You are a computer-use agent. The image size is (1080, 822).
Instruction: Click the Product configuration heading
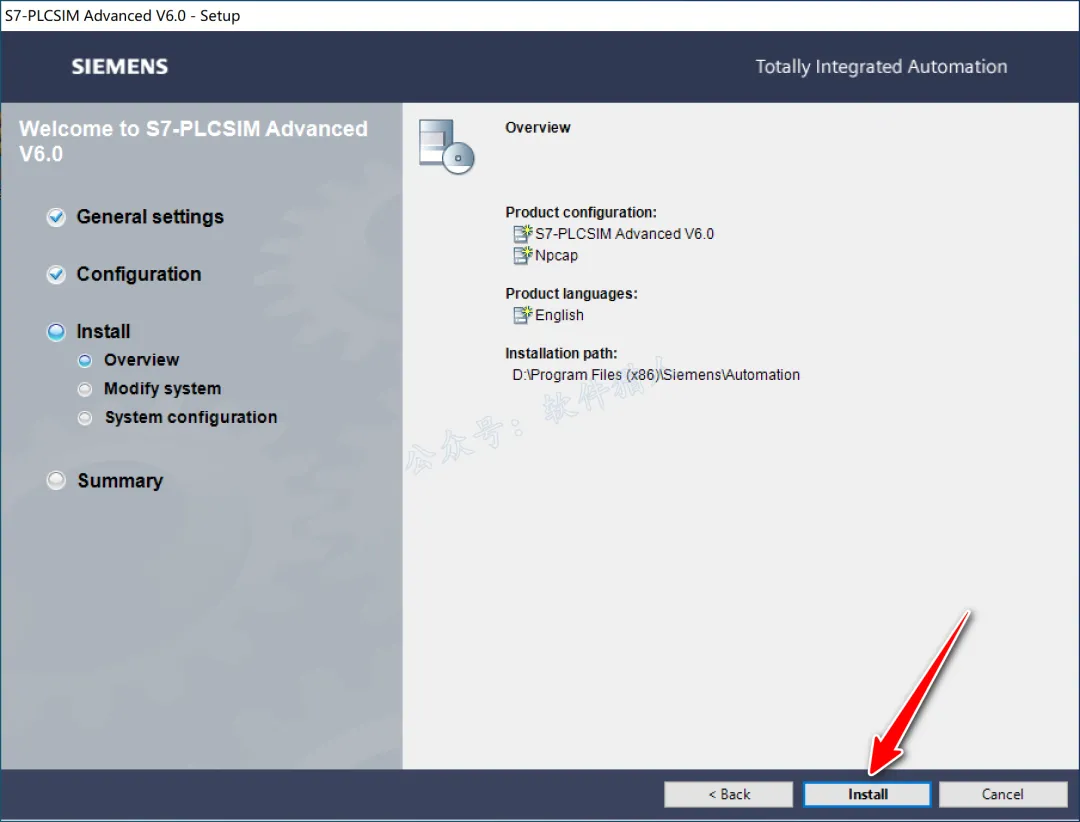click(581, 212)
